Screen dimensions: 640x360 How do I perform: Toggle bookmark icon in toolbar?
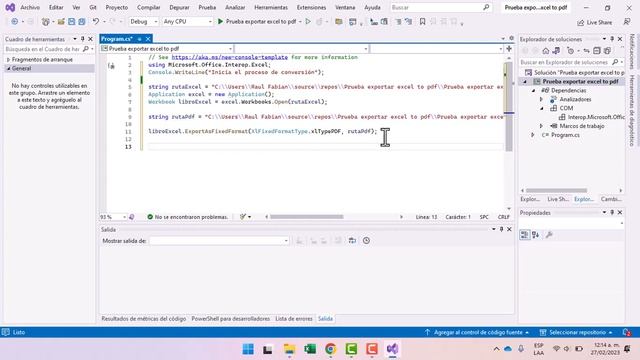point(422,21)
